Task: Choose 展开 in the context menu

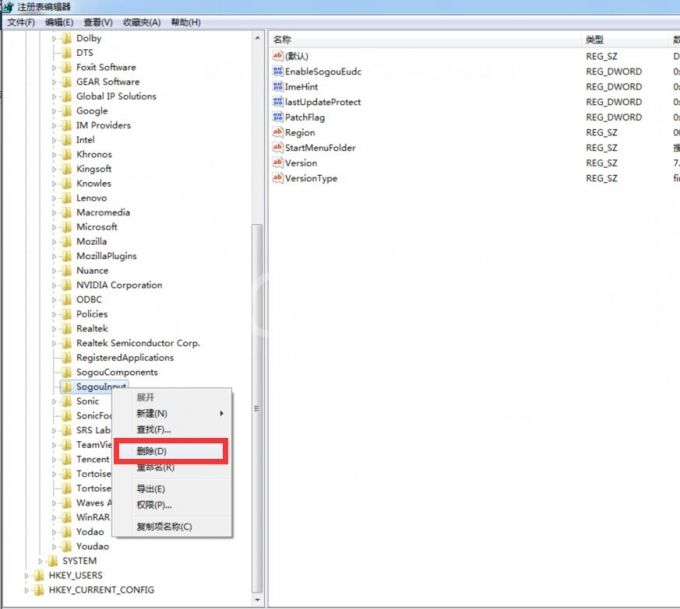Action: pos(172,397)
